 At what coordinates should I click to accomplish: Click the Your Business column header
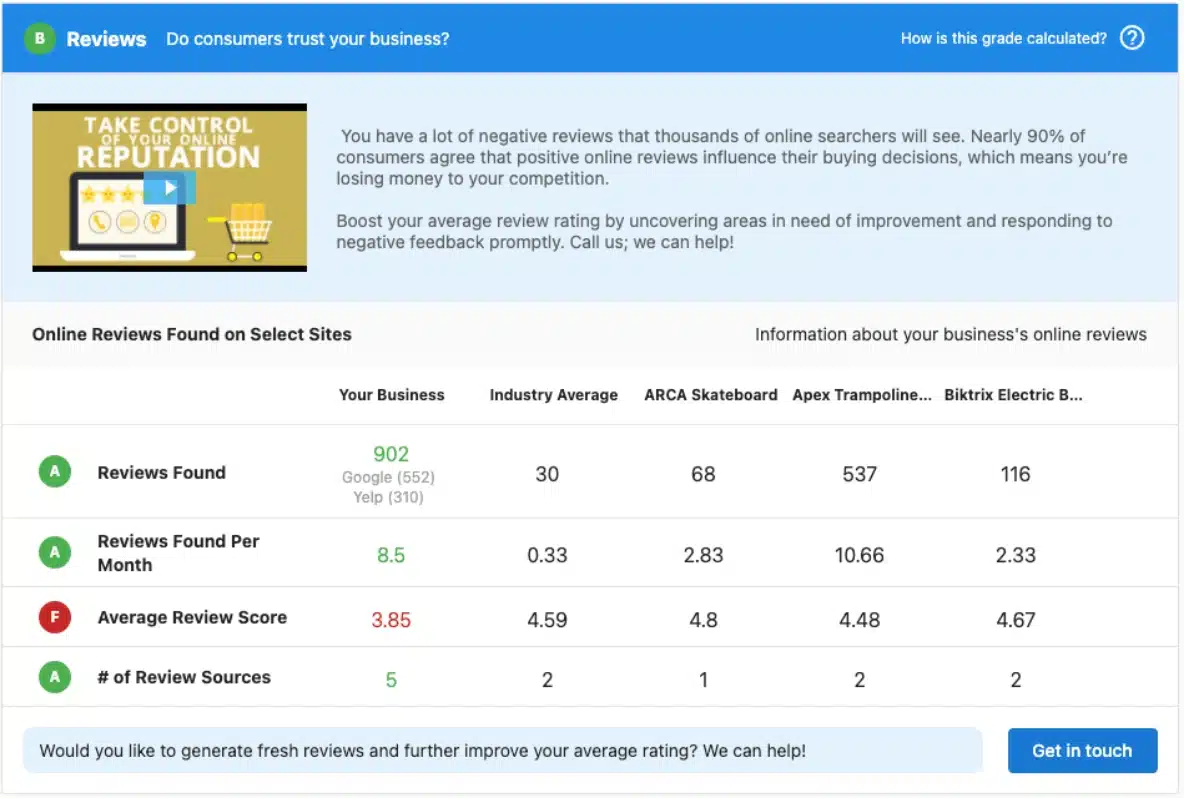coord(391,394)
